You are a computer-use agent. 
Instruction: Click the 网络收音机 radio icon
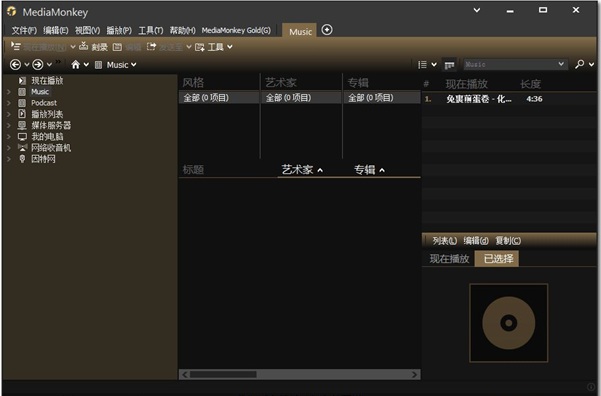pyautogui.click(x=23, y=148)
